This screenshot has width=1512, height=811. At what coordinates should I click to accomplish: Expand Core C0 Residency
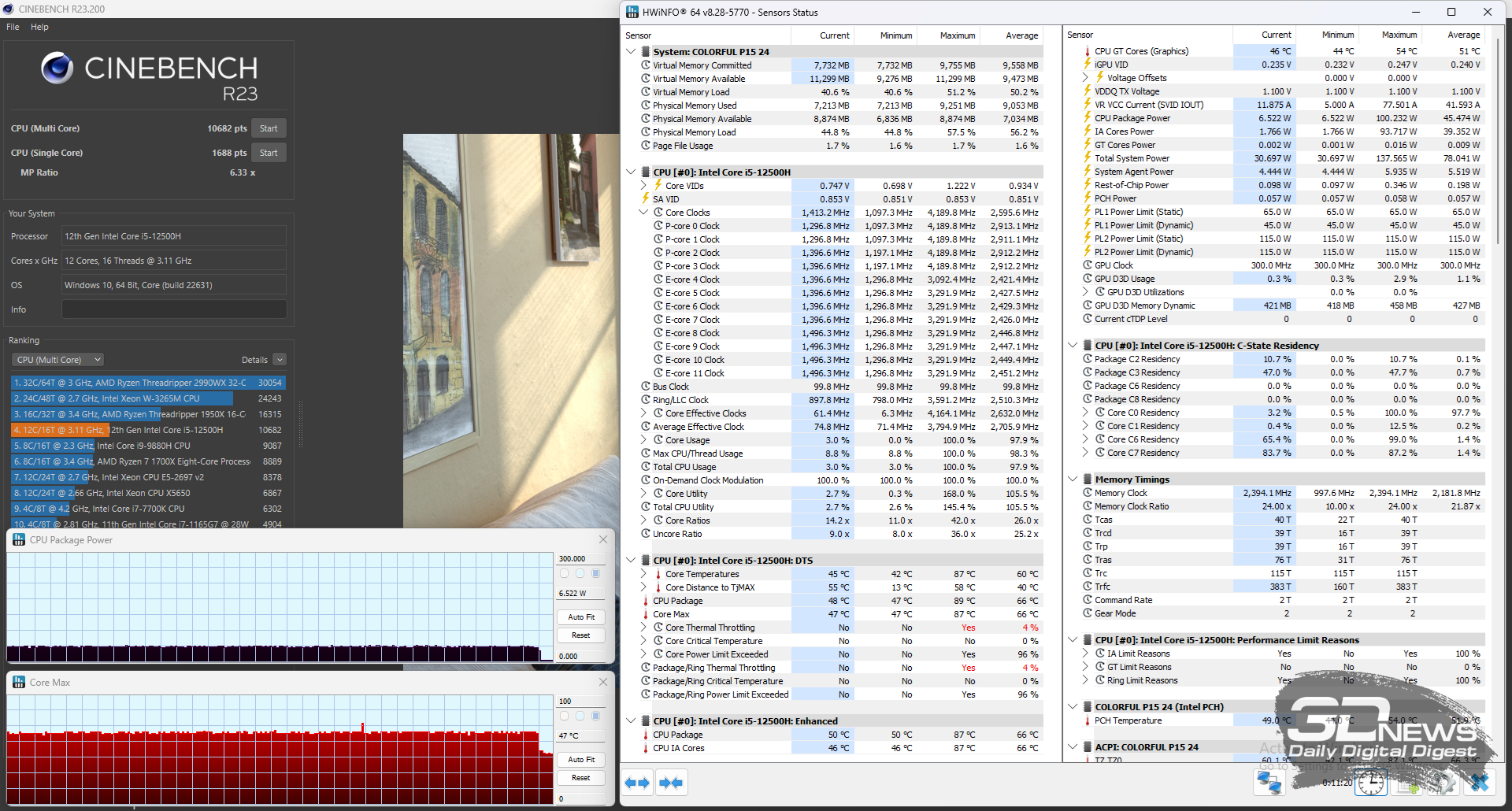pyautogui.click(x=1085, y=413)
